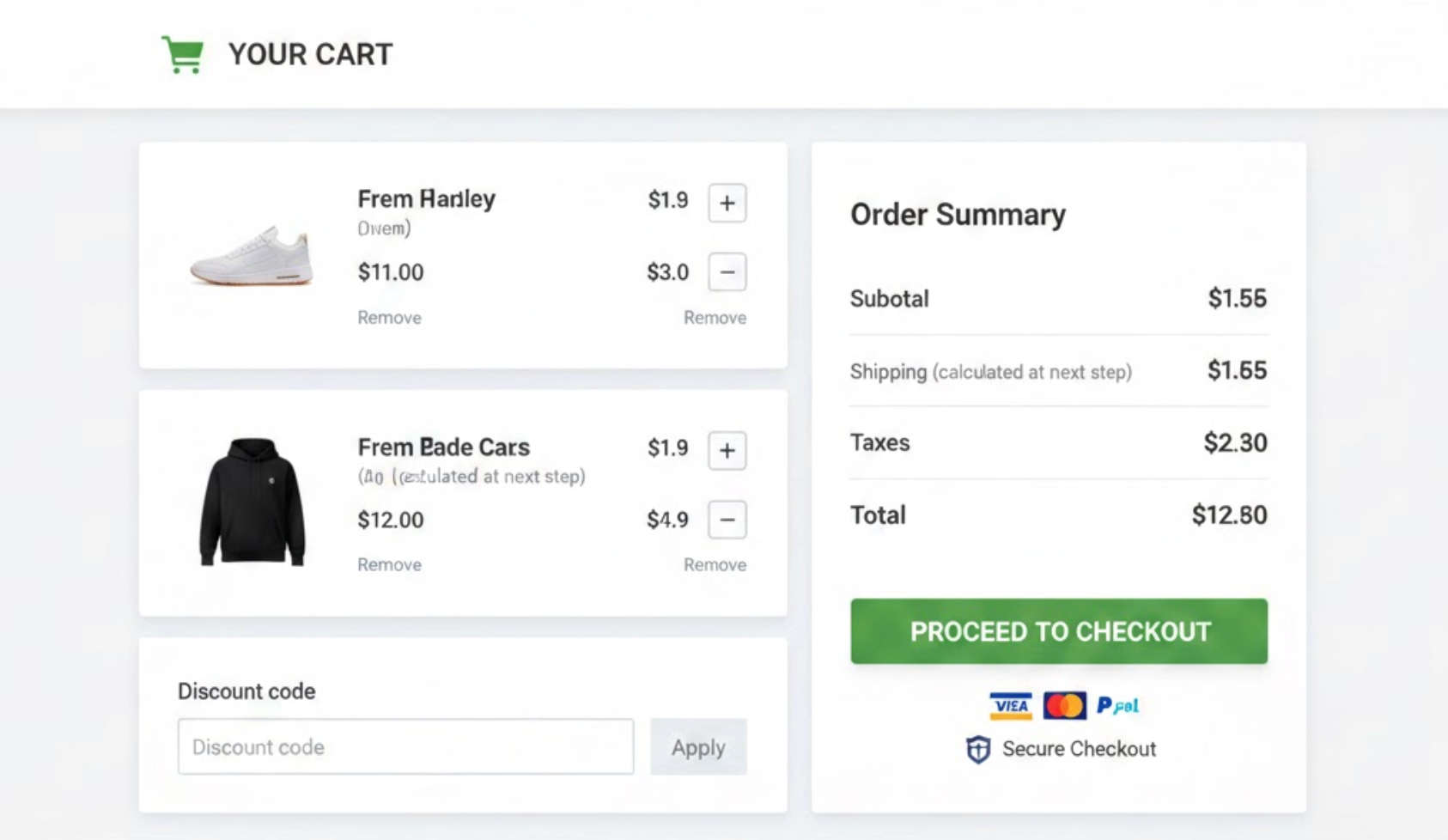Remove the hoodie using left Remove link
The height and width of the screenshot is (840, 1448).
(389, 565)
